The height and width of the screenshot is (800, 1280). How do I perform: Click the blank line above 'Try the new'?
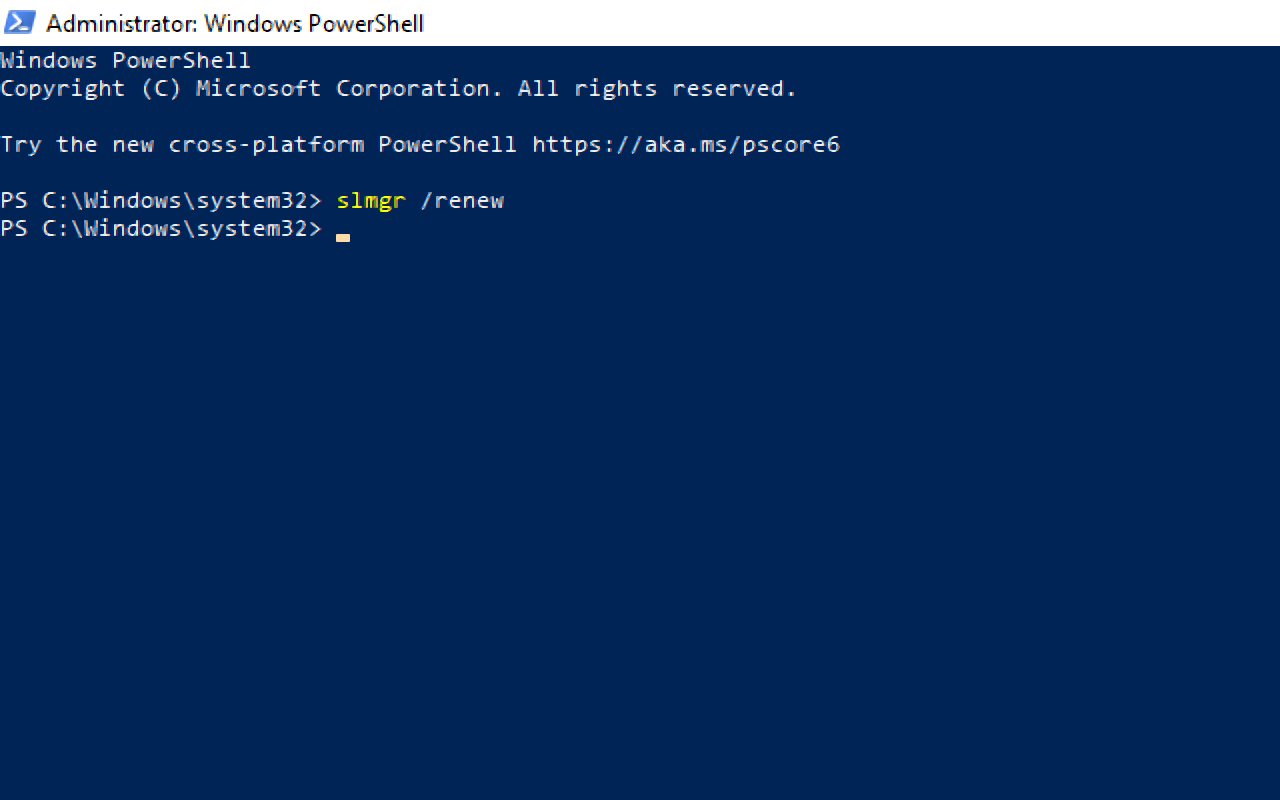(400, 117)
